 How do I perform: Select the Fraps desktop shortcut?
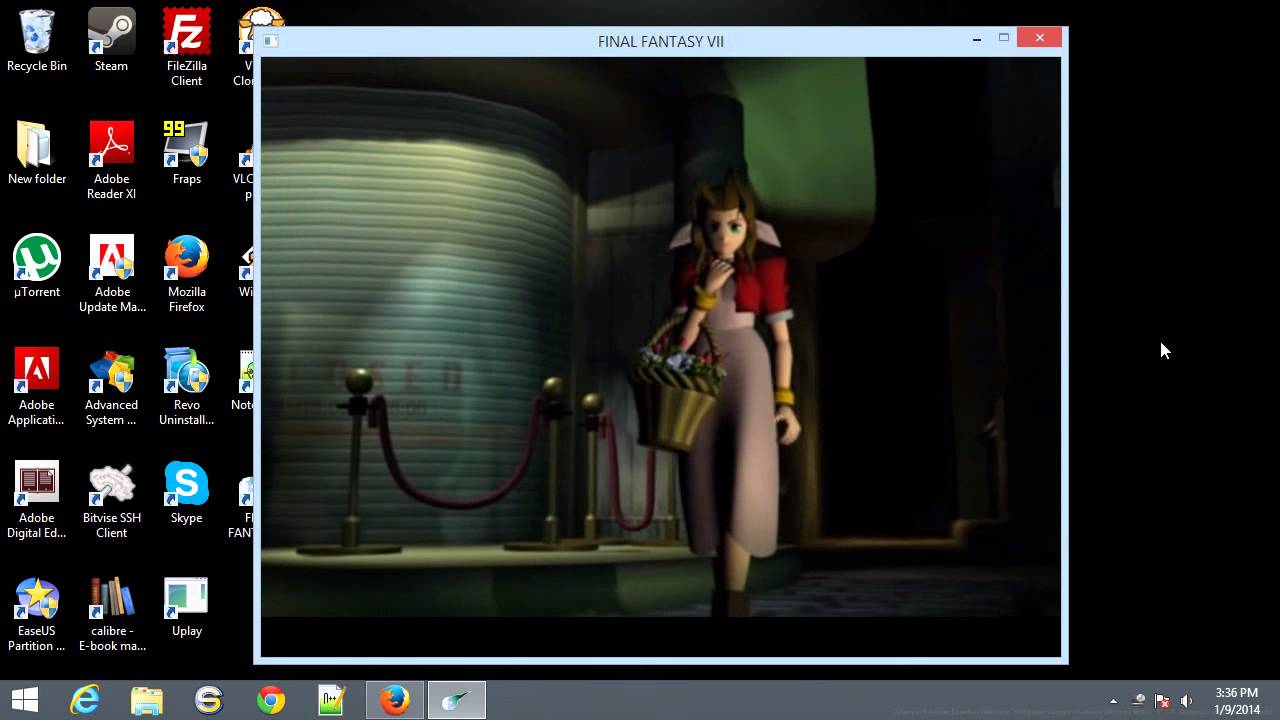186,154
